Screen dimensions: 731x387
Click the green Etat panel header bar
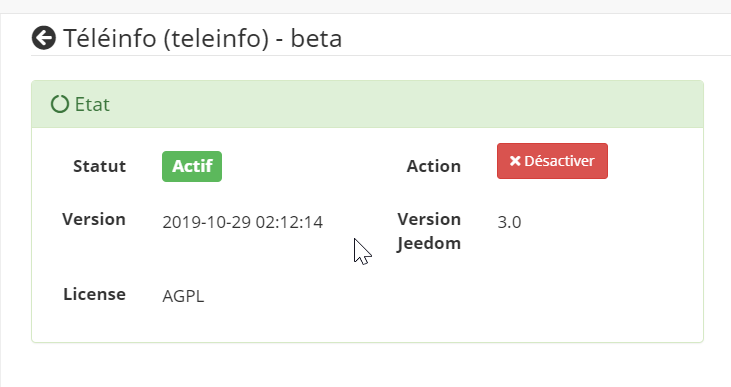[367, 104]
